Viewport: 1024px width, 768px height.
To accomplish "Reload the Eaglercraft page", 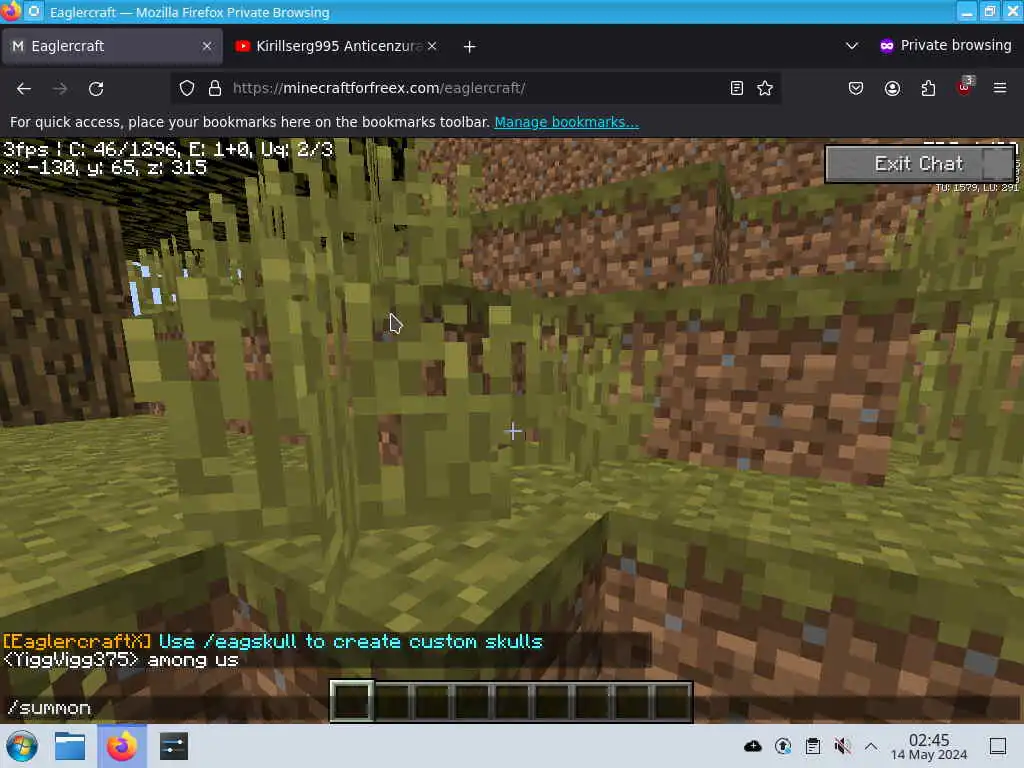I will (96, 88).
